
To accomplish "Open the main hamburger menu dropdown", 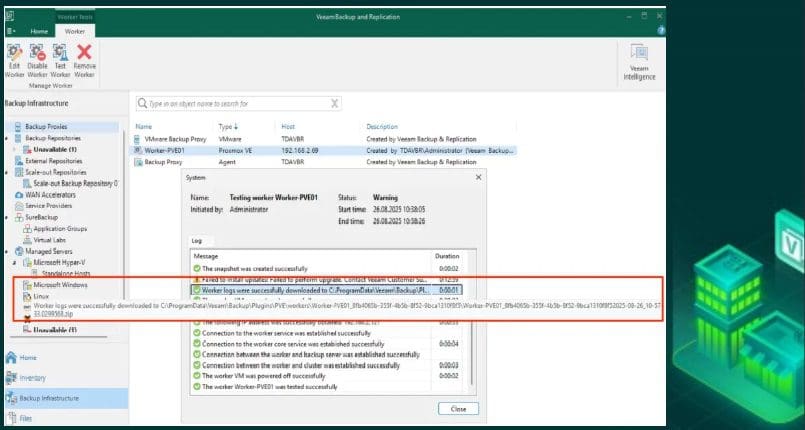I will click(12, 31).
